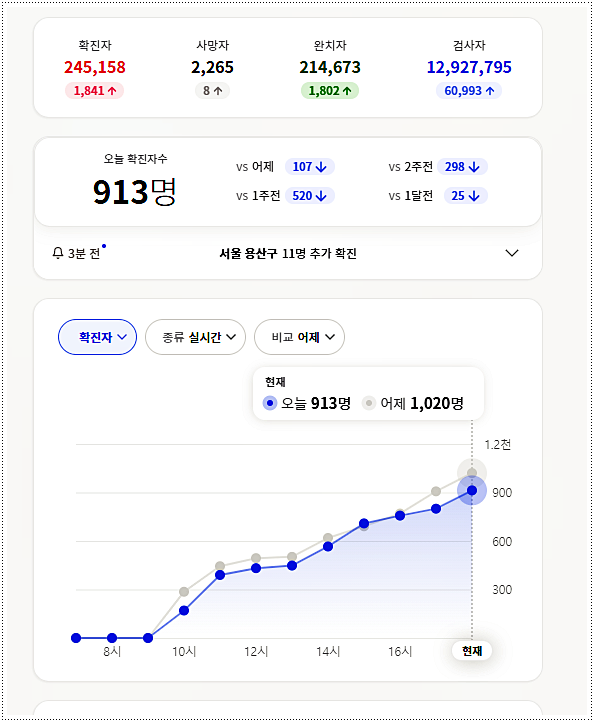Click yesterday's gray point at 현재
Screen dimensions: 594x722
472,472
